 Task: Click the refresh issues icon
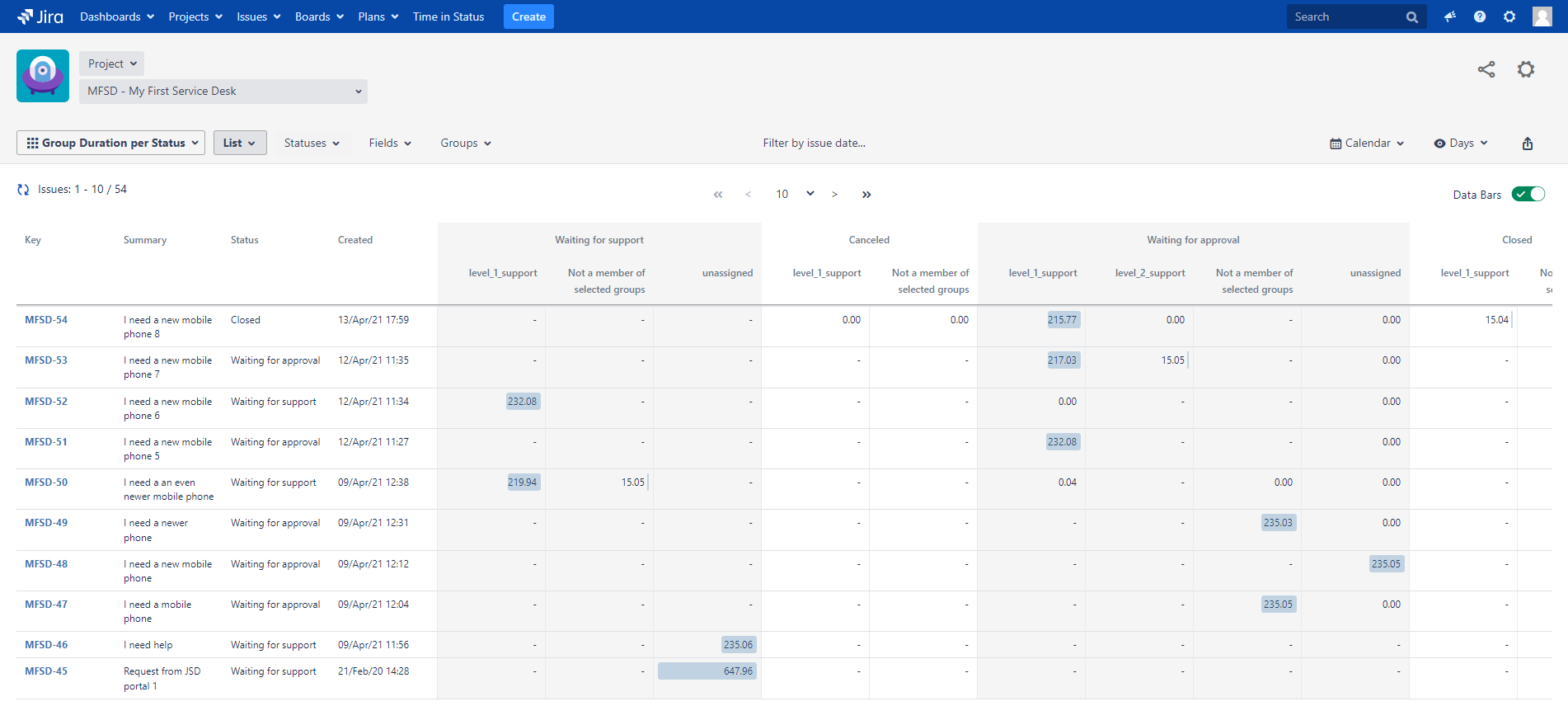(x=23, y=190)
